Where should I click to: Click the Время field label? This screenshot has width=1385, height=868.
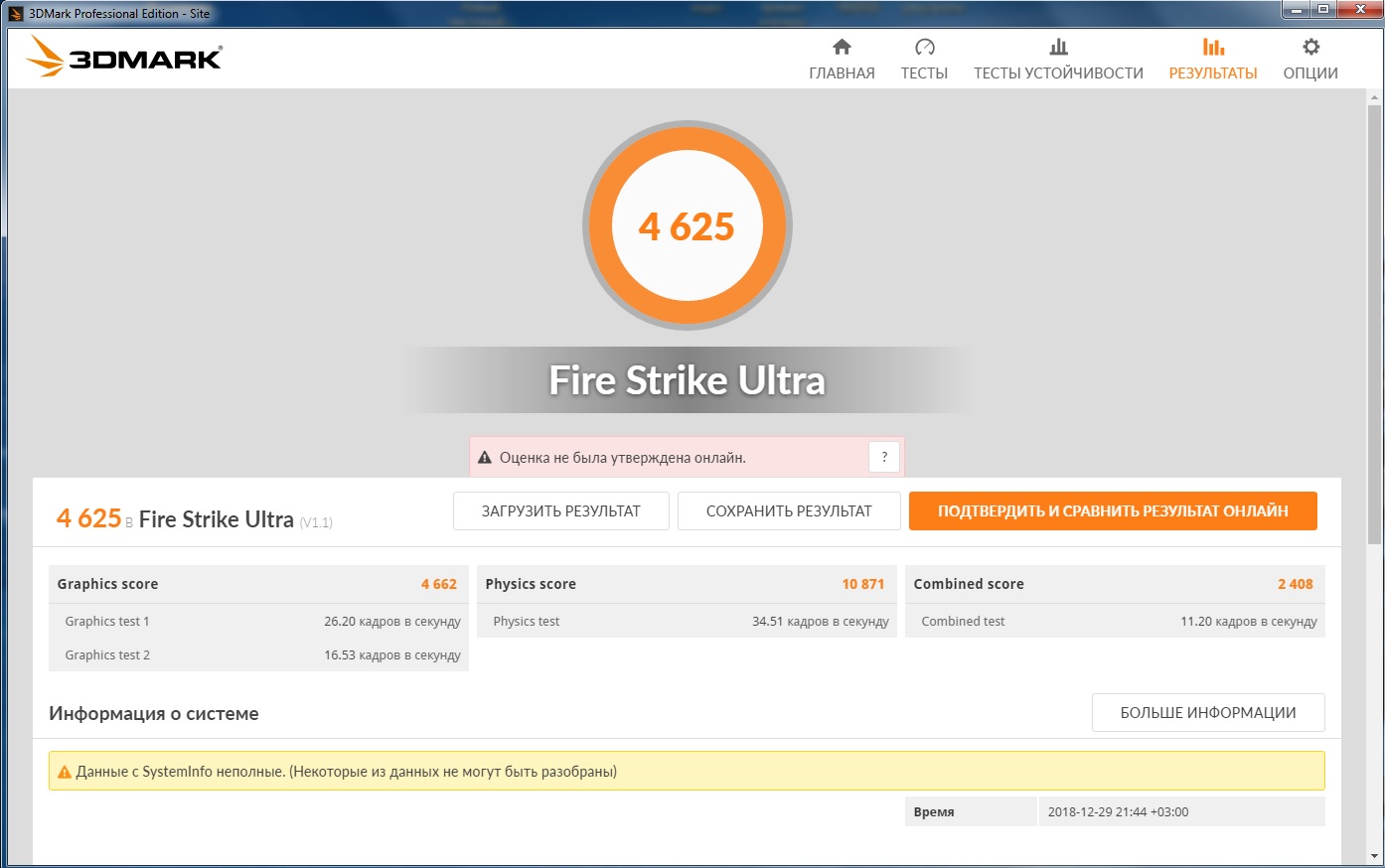(x=934, y=811)
